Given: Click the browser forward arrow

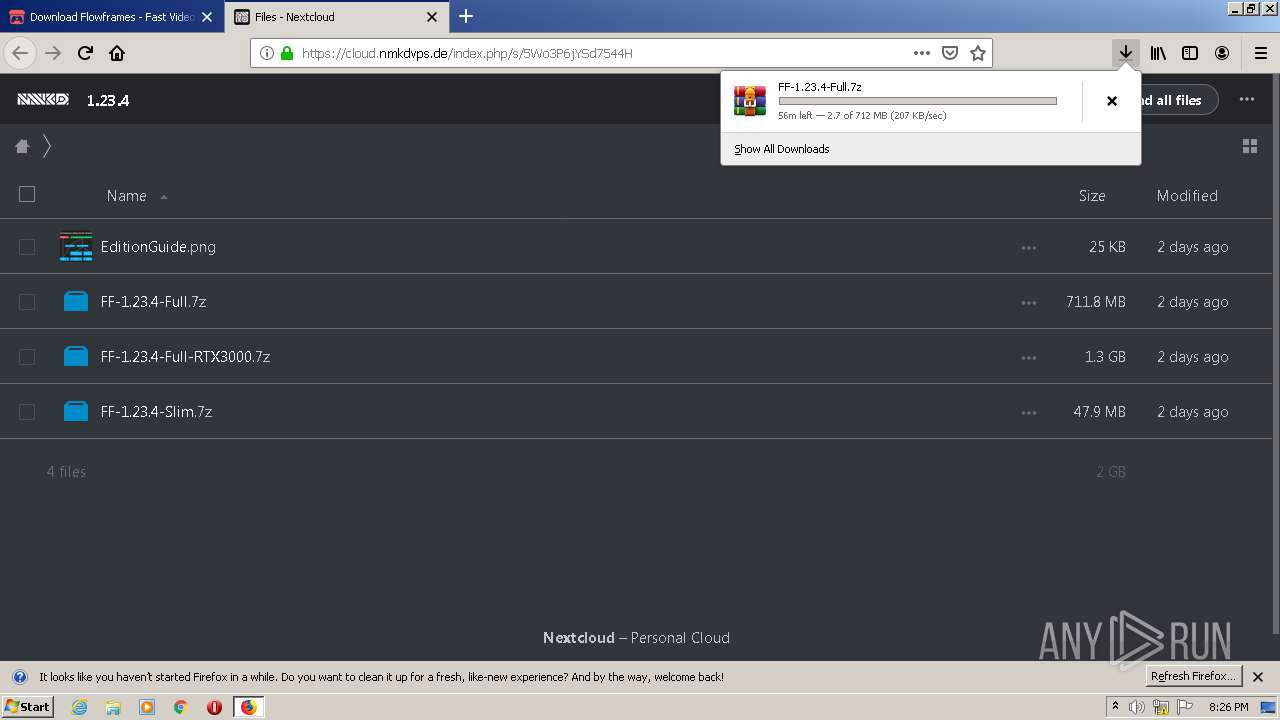Looking at the screenshot, I should (53, 53).
